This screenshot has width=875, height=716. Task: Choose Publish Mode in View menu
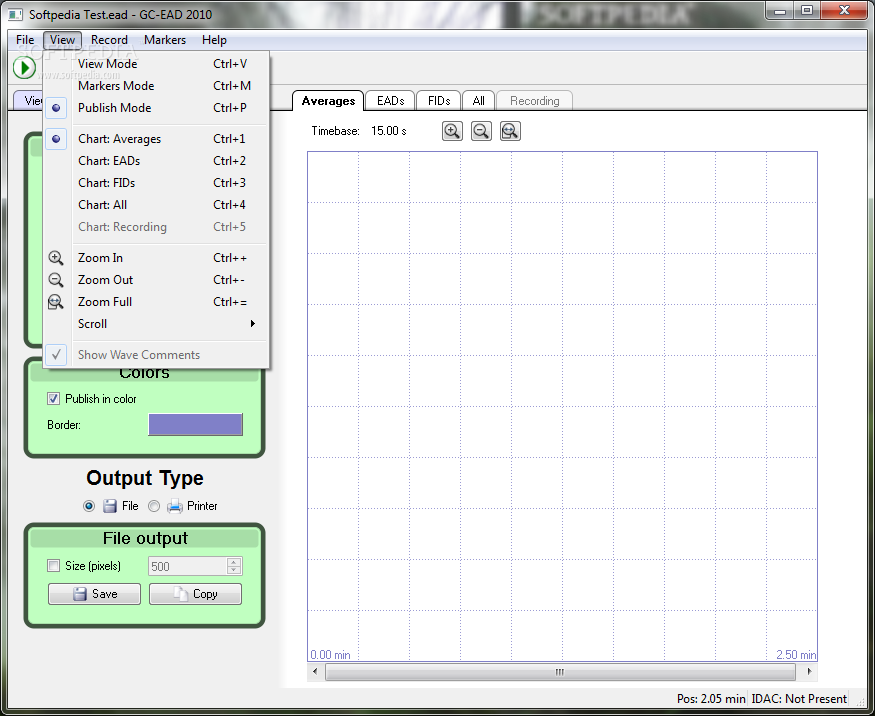(x=156, y=108)
